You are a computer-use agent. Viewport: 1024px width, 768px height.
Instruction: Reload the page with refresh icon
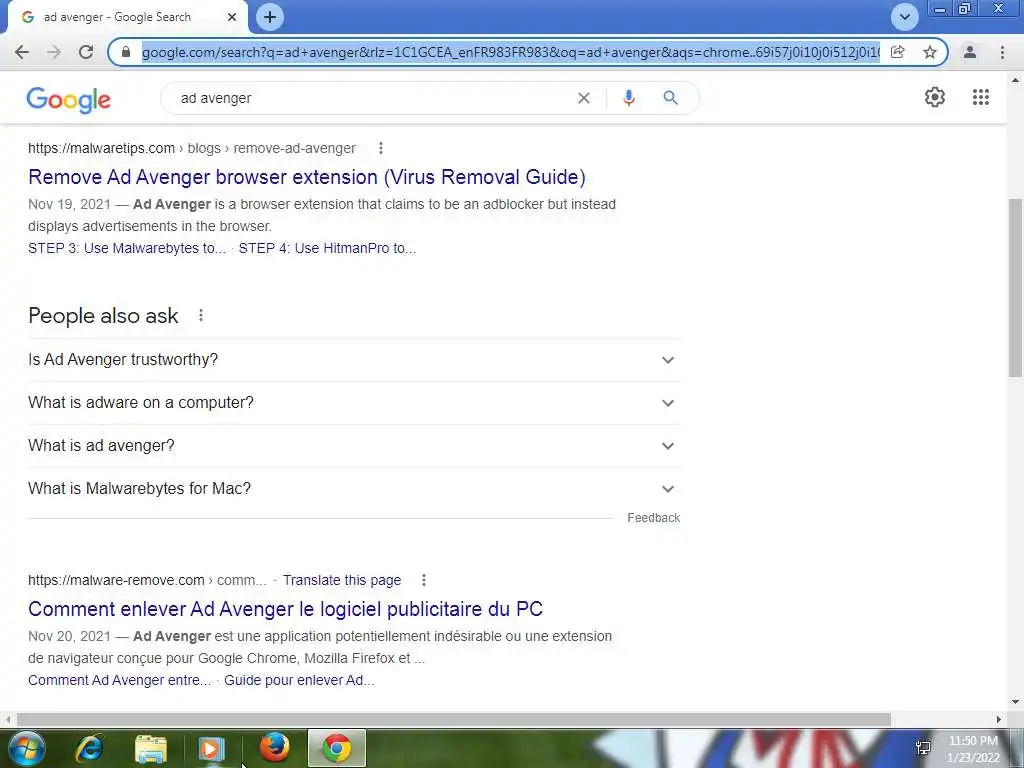pos(86,52)
